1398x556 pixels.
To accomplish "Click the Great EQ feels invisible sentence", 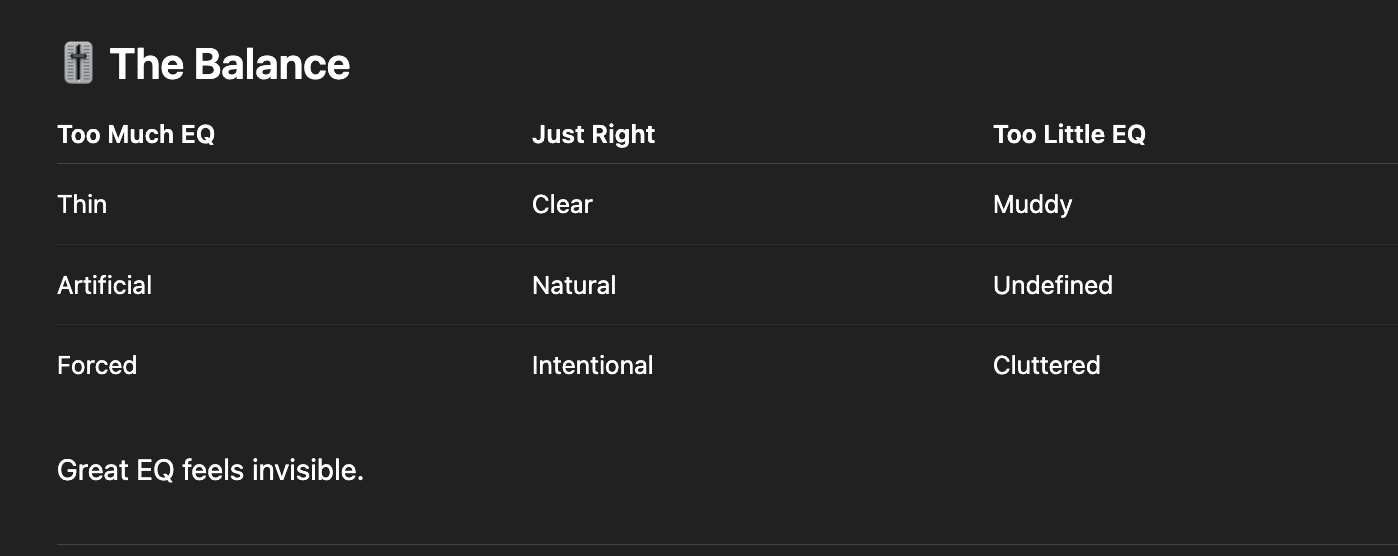I will coord(210,469).
